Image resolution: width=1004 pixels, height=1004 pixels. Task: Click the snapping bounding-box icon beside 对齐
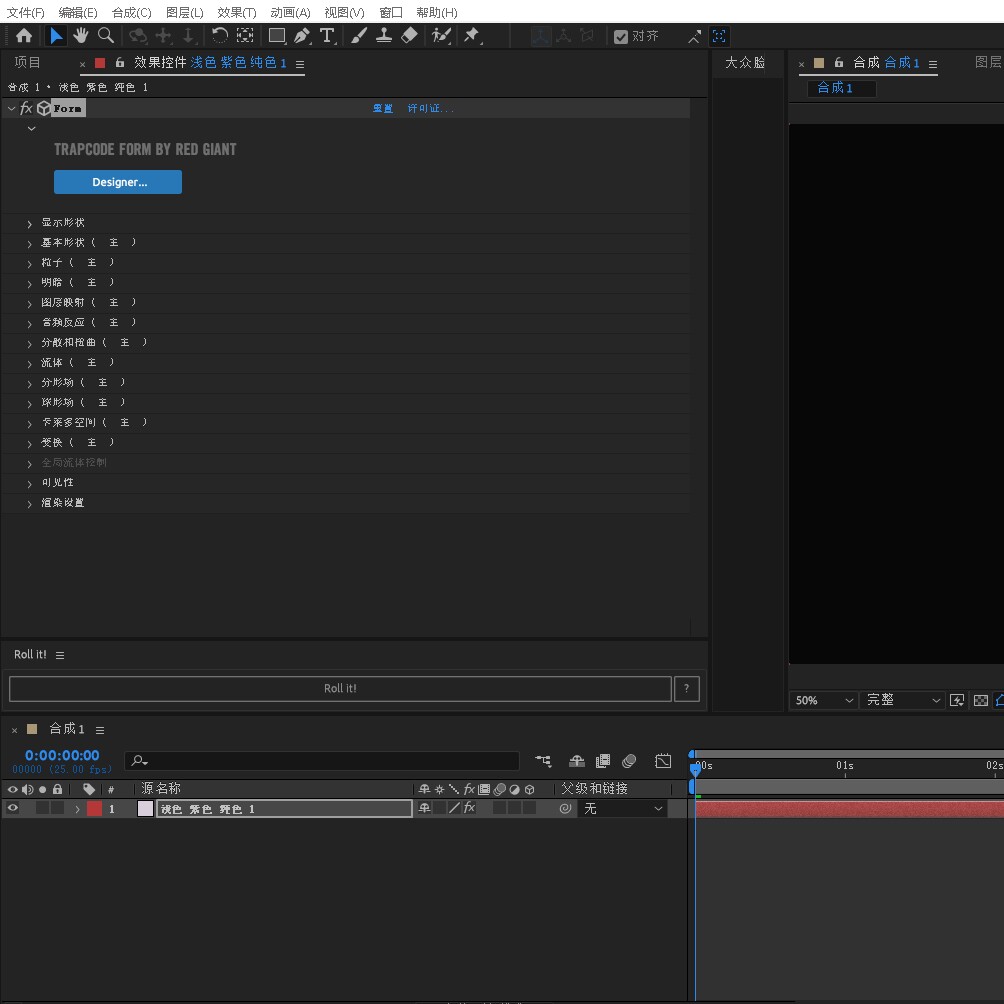(719, 36)
